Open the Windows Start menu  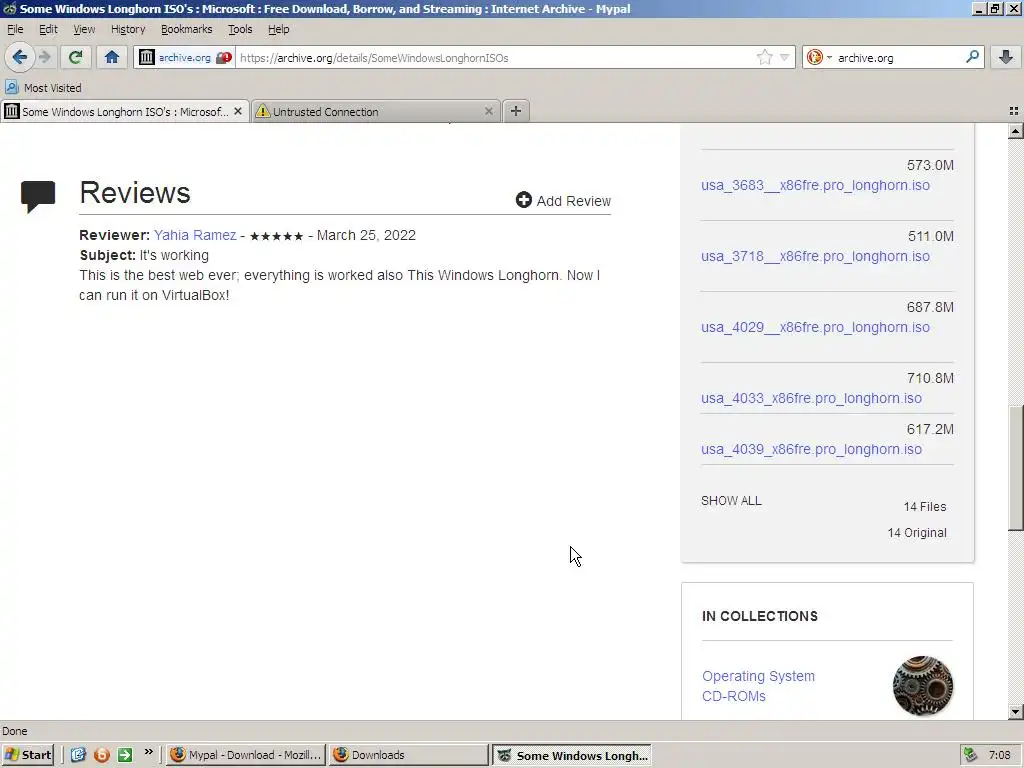click(x=28, y=755)
